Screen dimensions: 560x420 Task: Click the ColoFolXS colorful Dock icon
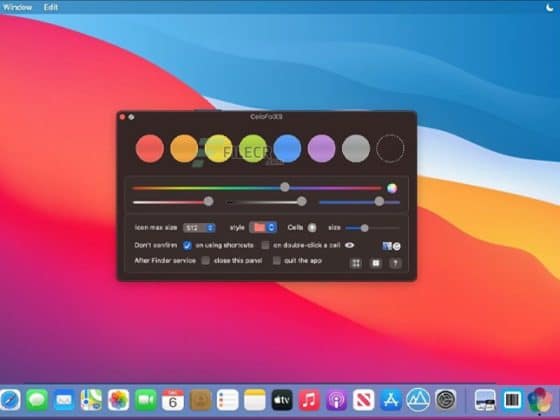tap(539, 400)
